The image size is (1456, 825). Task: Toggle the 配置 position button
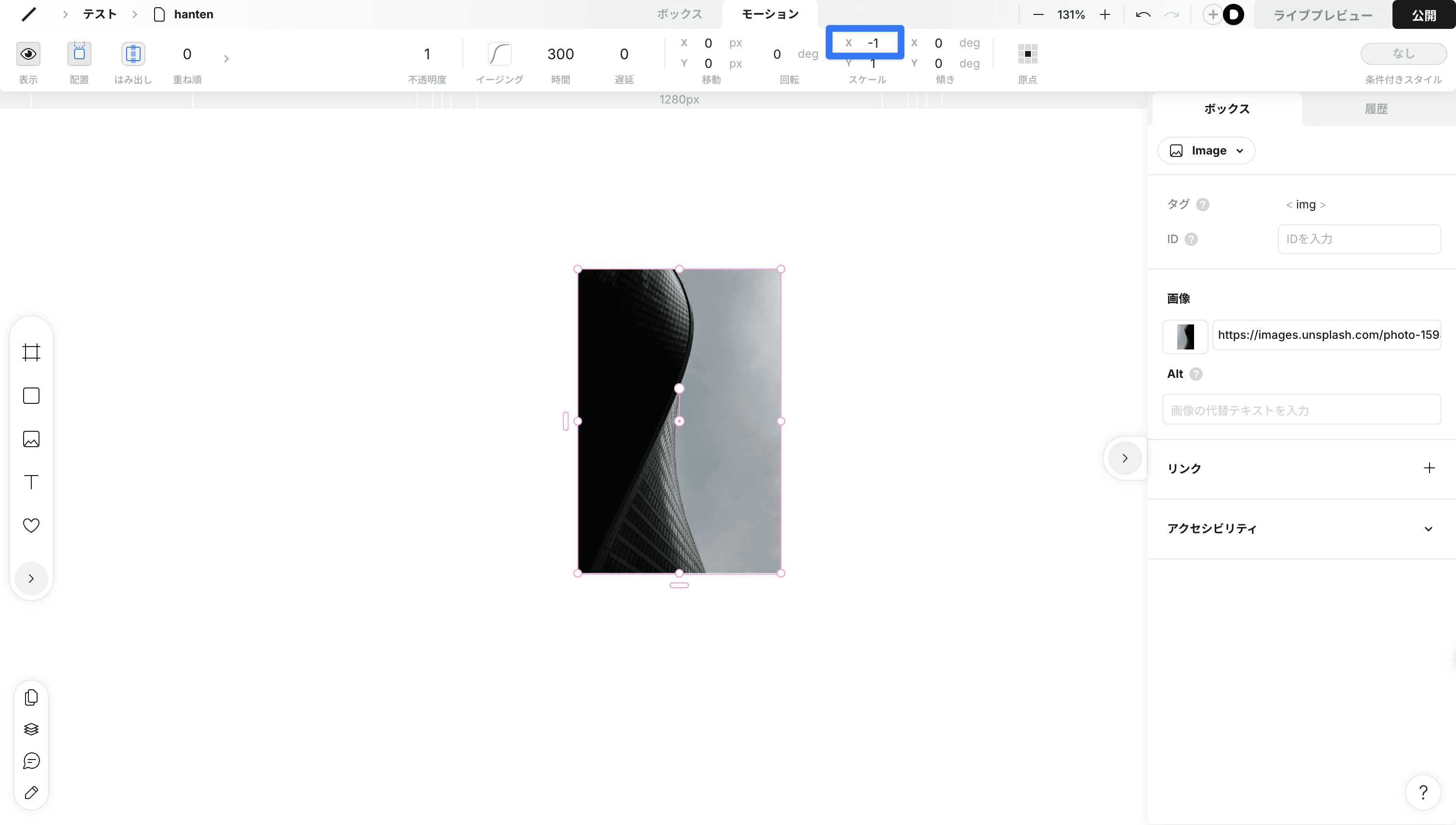pos(79,54)
